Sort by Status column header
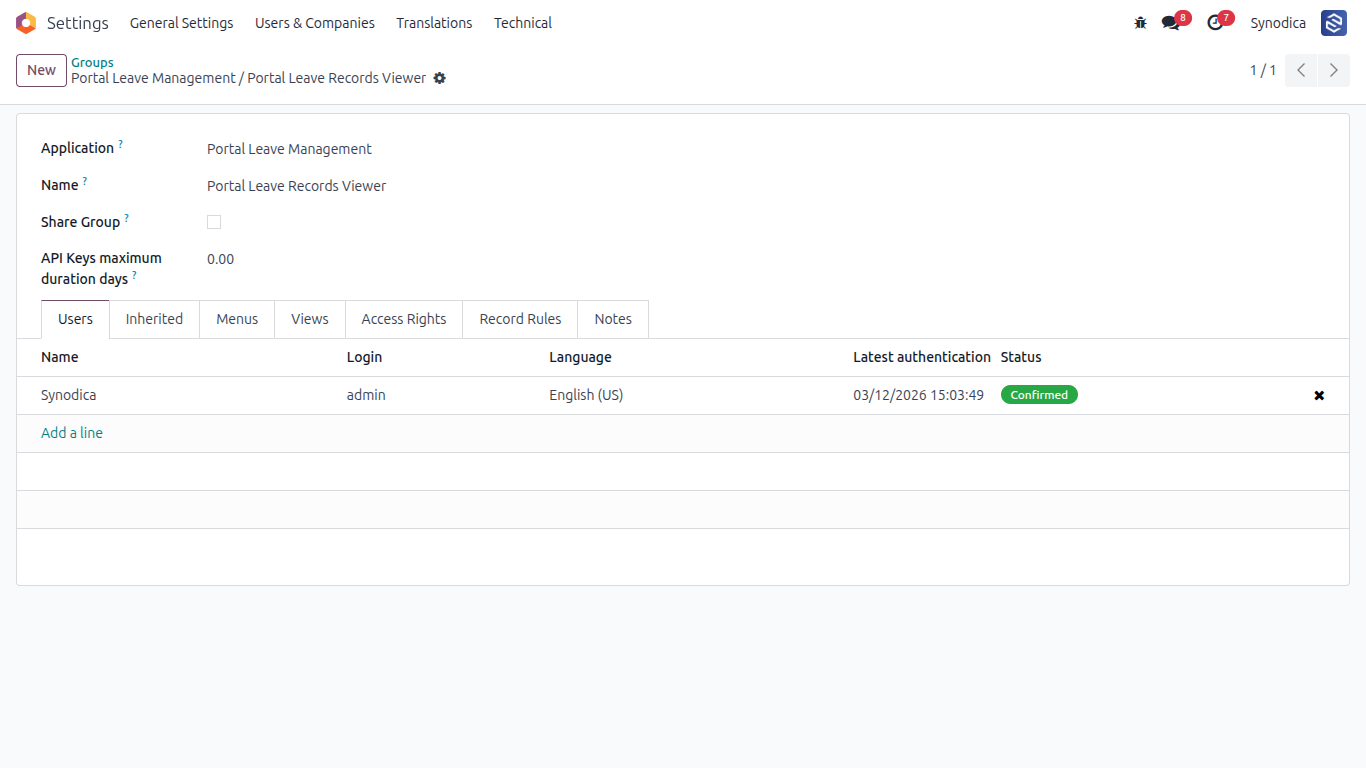 1021,357
